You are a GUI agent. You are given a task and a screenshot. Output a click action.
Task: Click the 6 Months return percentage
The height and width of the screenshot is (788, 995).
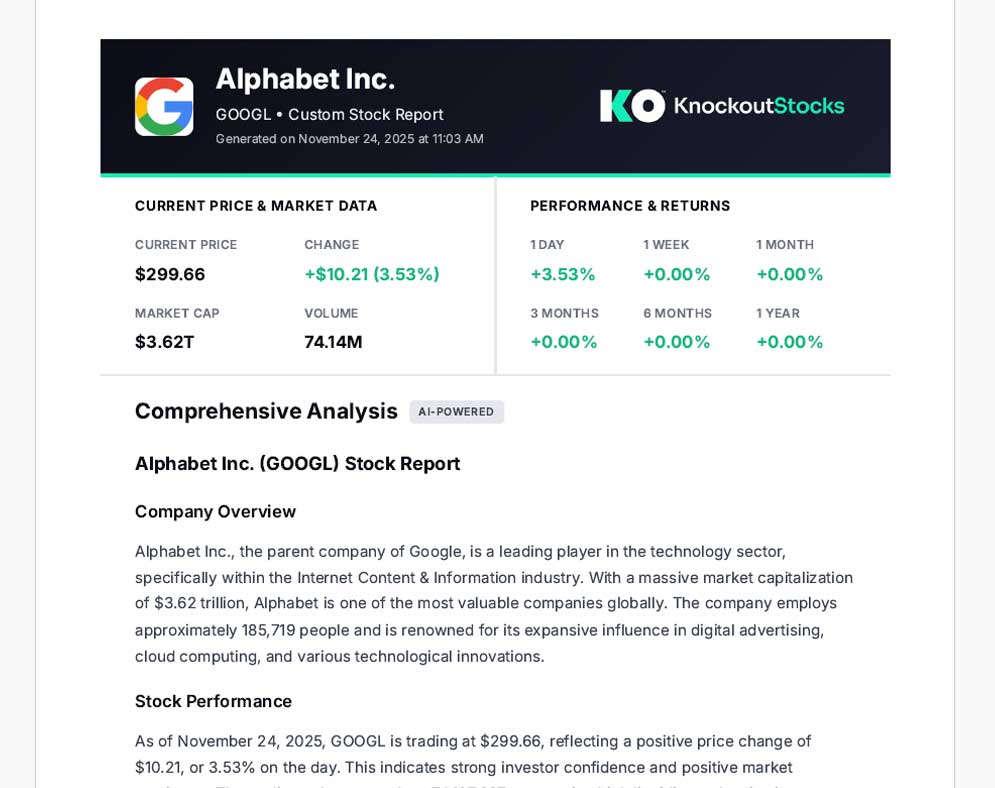[x=676, y=342]
